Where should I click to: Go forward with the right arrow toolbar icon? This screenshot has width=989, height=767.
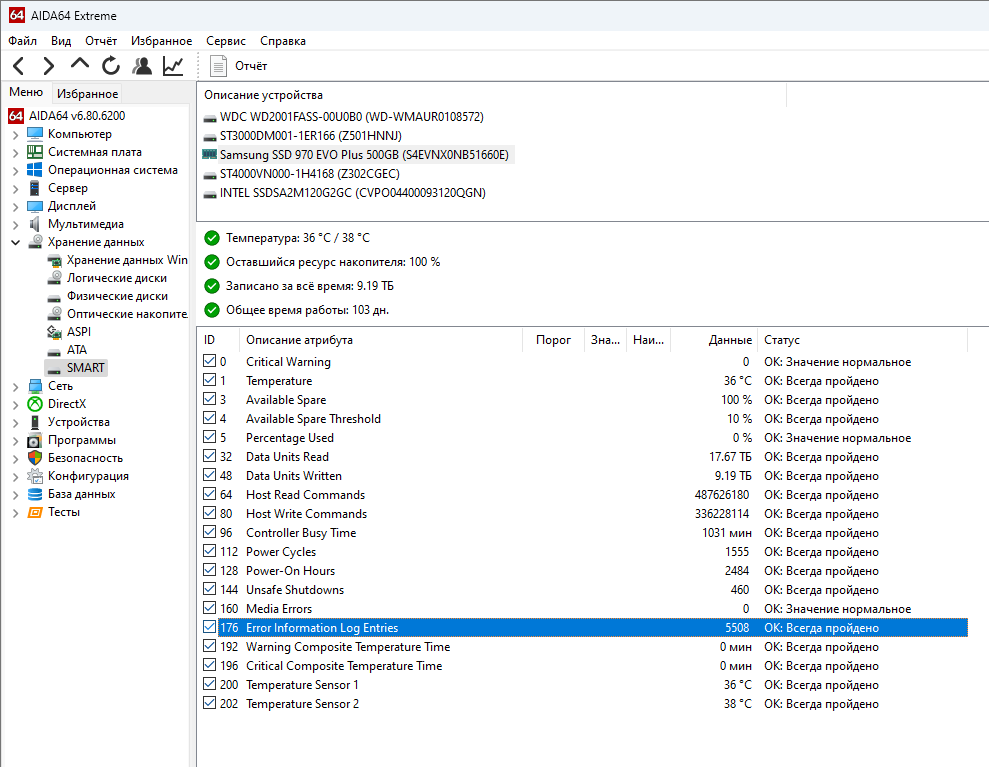tap(49, 66)
